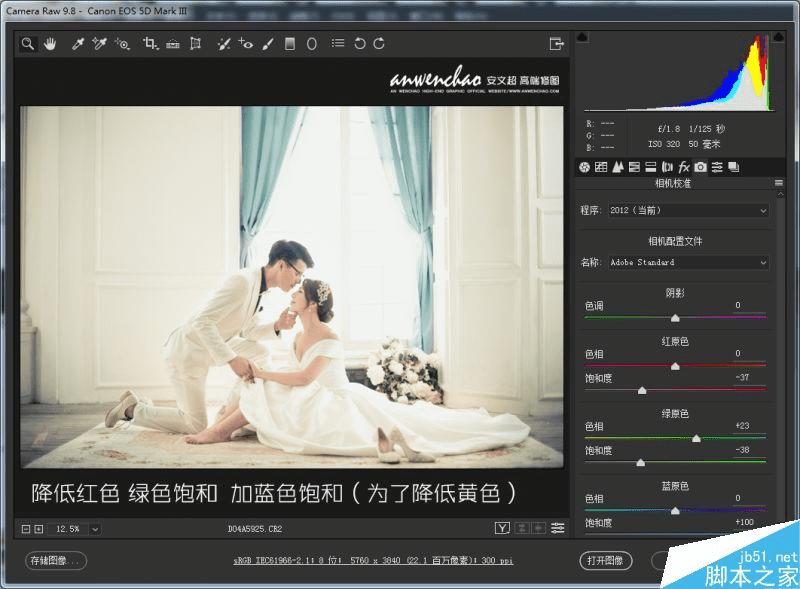This screenshot has width=800, height=589.
Task: Adjust the 红原色 色相 slider
Action: (675, 366)
